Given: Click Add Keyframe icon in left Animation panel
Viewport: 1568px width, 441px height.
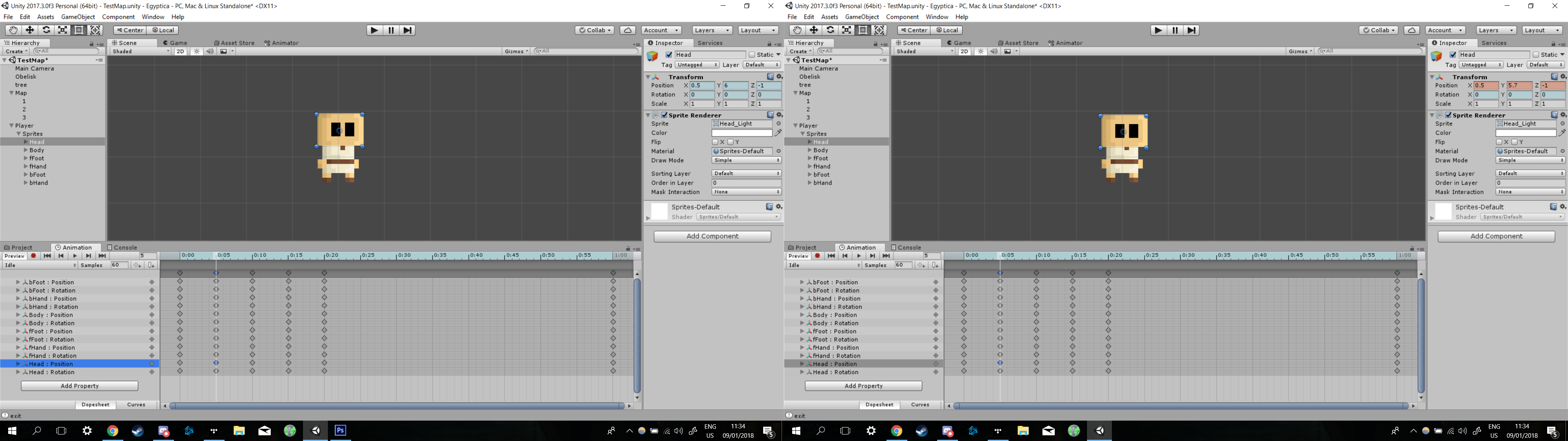Looking at the screenshot, I should click(x=138, y=265).
